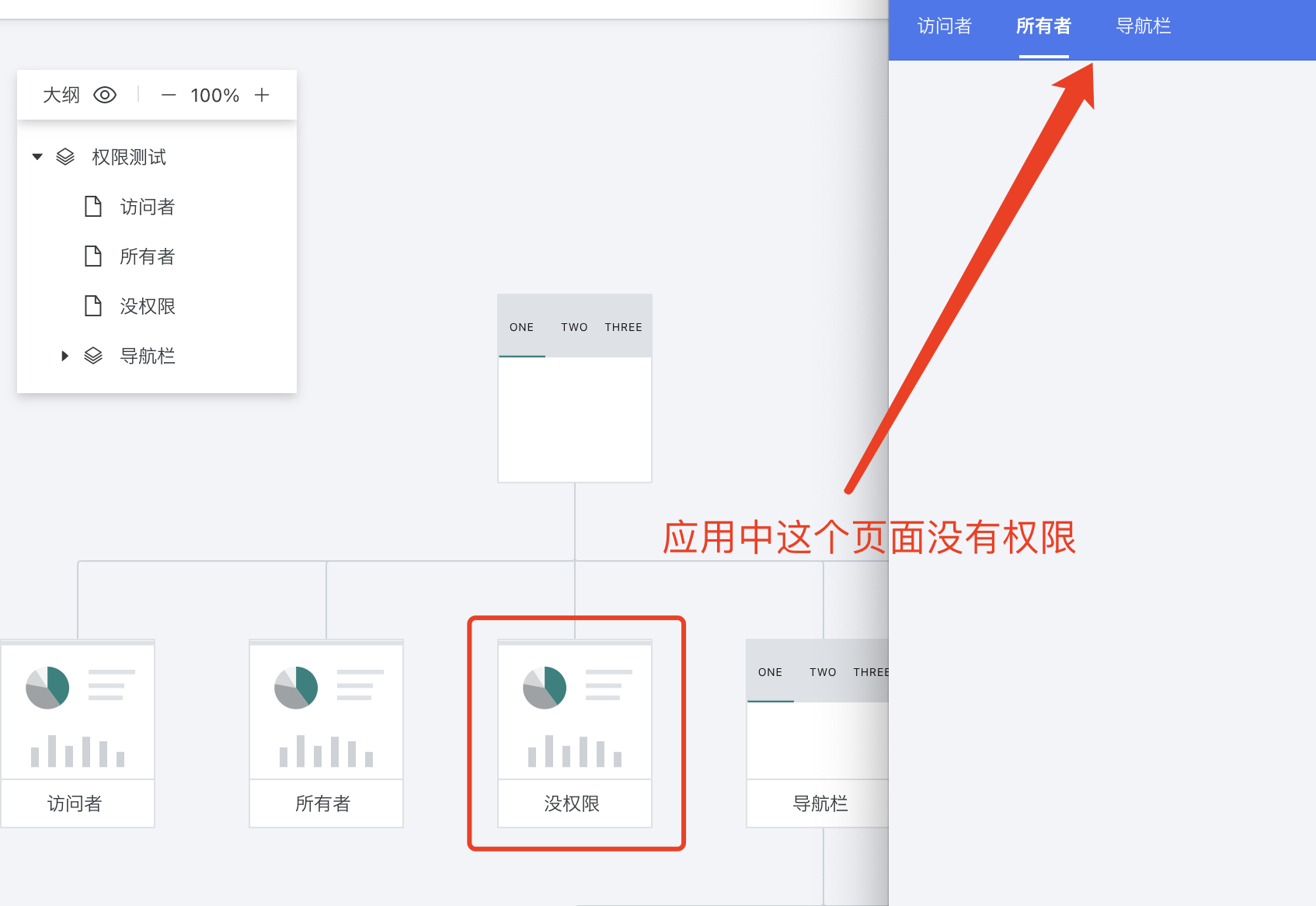Viewport: 1316px width, 906px height.
Task: Click the 访问者 page file icon
Action: pyautogui.click(x=93, y=207)
